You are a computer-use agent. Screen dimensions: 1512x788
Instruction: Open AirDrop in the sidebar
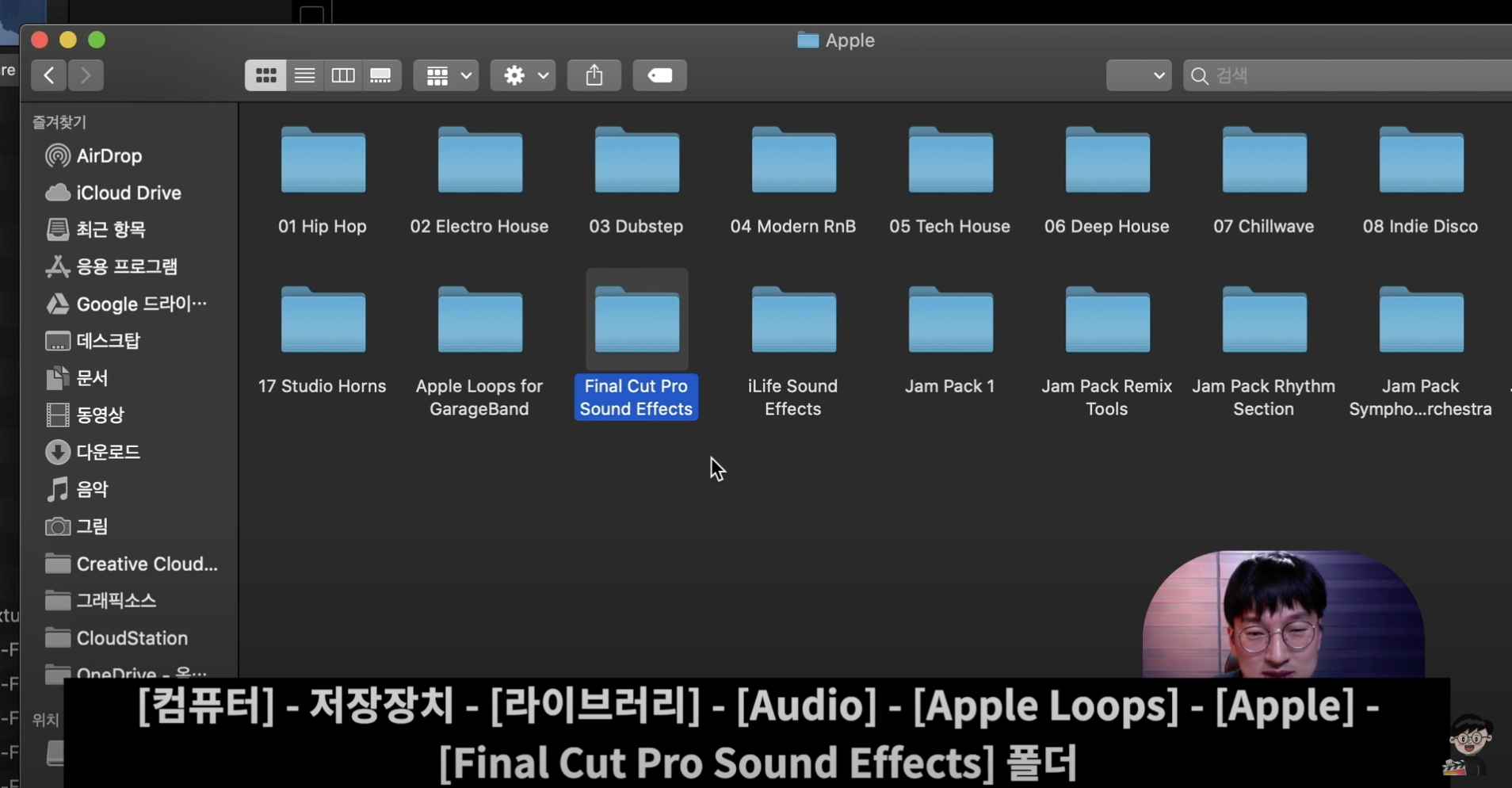pos(94,155)
